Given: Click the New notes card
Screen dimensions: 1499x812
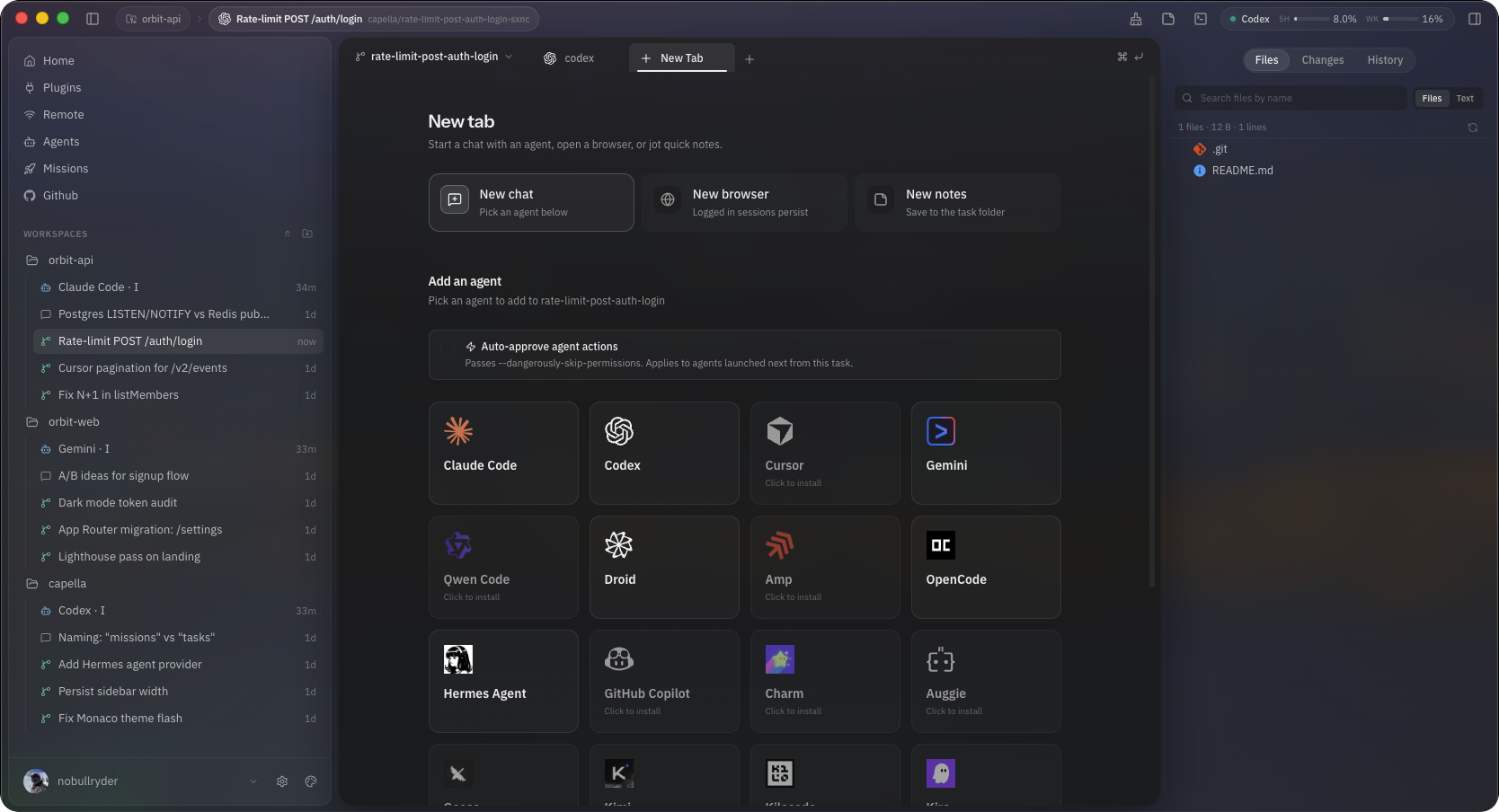Looking at the screenshot, I should pyautogui.click(x=958, y=202).
